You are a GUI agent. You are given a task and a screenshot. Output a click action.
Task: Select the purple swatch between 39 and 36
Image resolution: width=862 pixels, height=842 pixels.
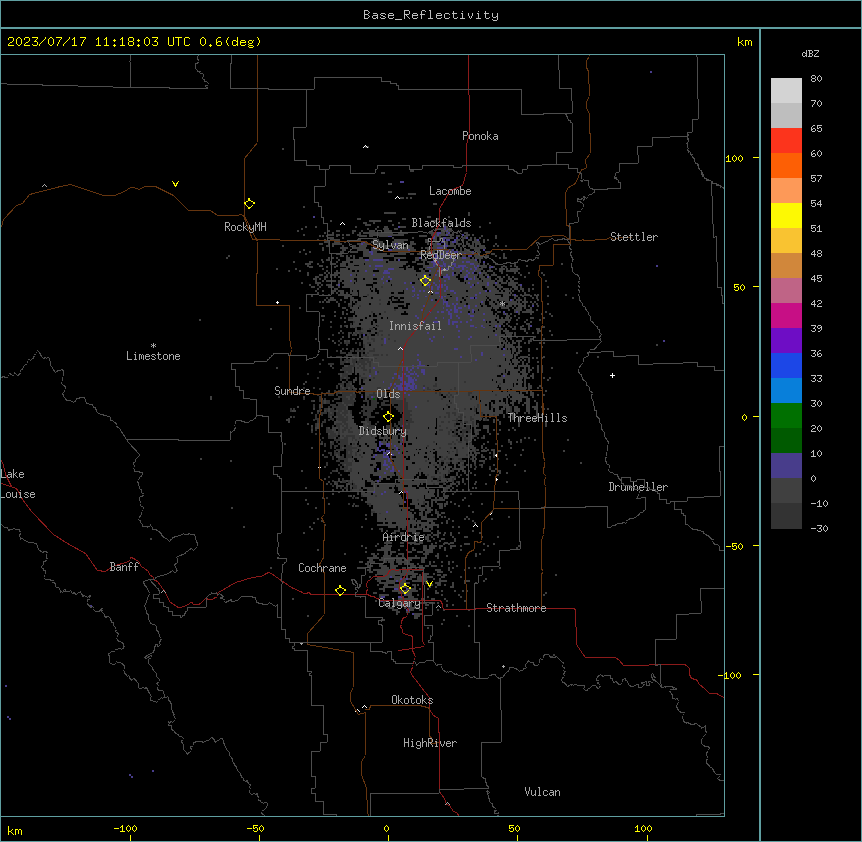786,341
